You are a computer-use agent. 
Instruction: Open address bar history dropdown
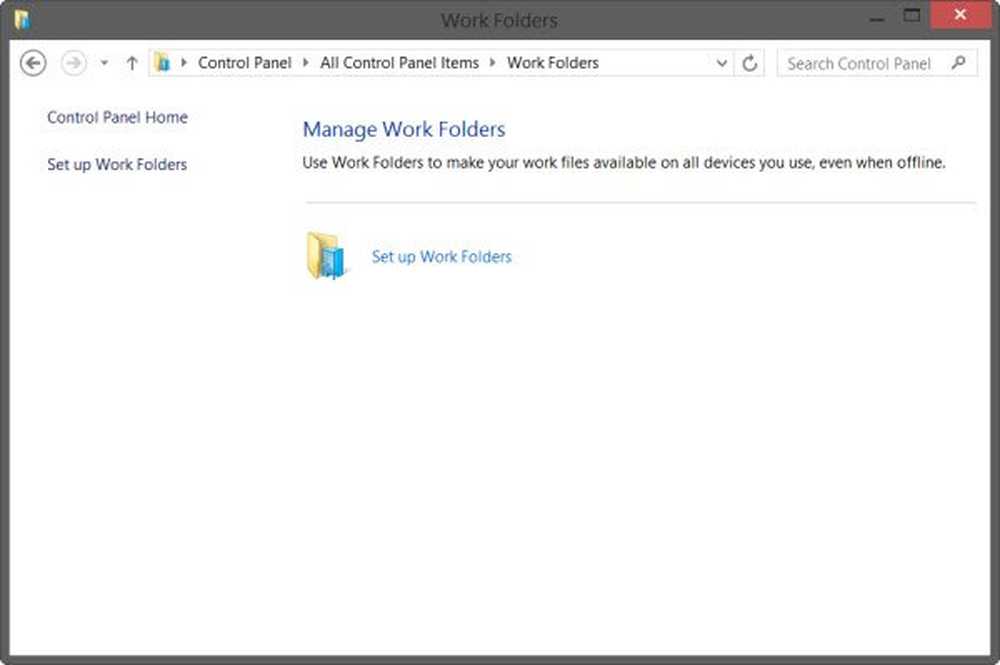point(721,63)
